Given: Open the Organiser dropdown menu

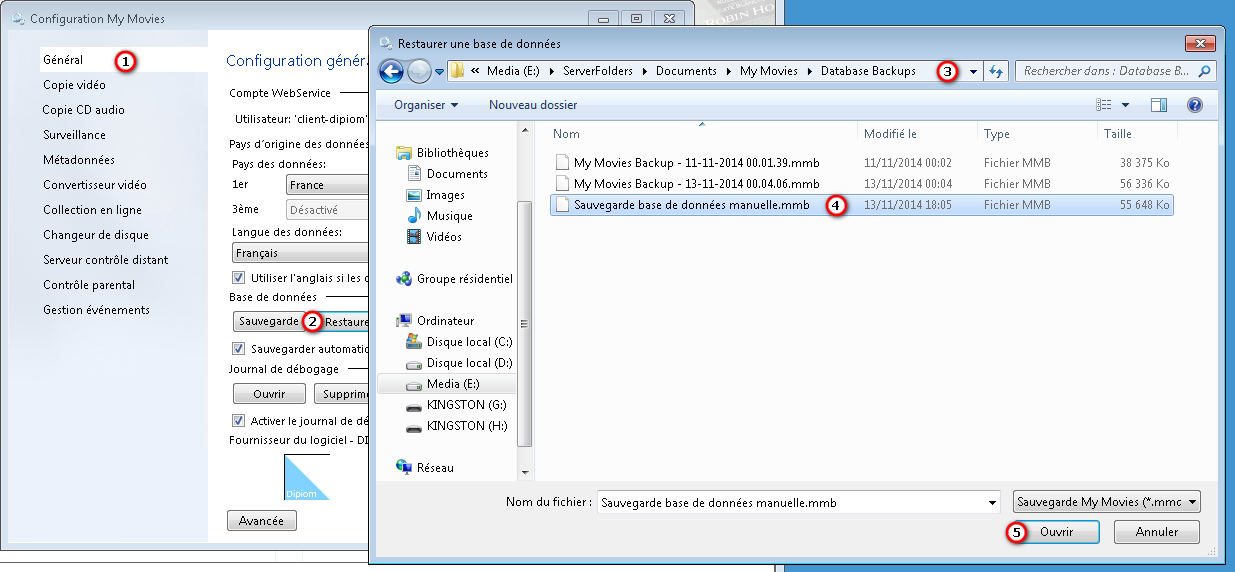Looking at the screenshot, I should 426,105.
